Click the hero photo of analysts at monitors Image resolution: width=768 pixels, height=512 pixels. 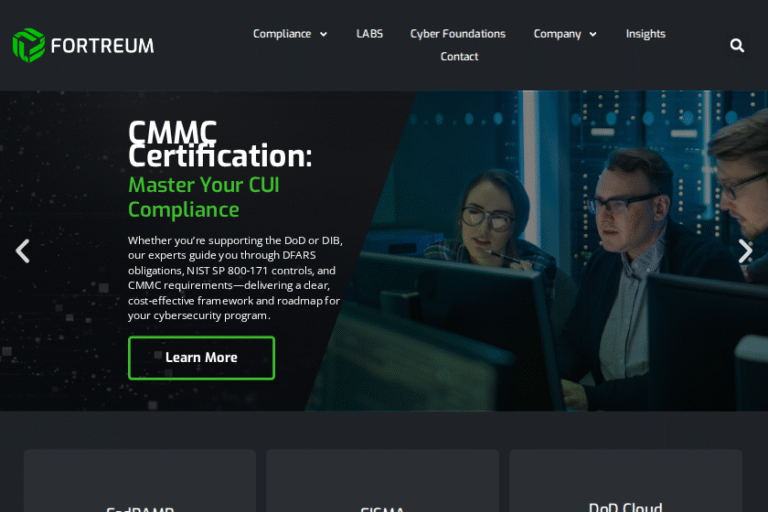pos(580,250)
